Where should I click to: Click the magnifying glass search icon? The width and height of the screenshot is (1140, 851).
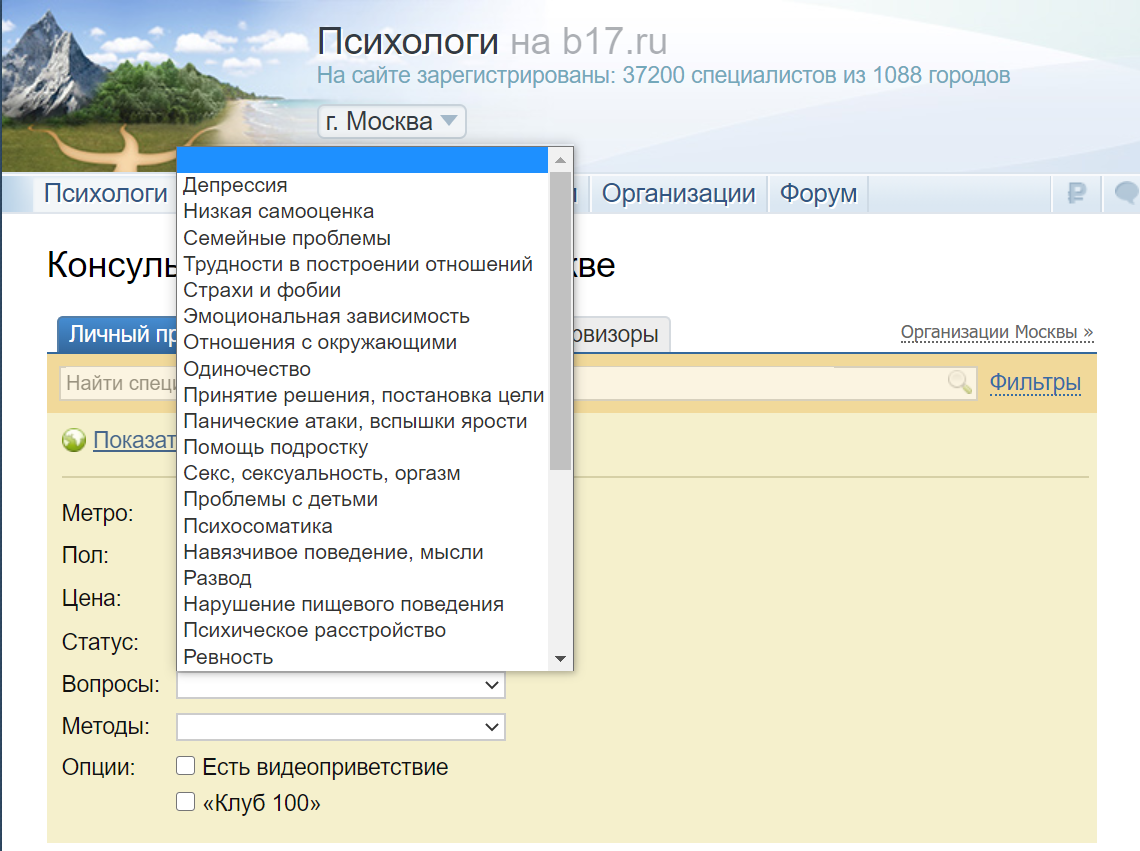pos(959,382)
